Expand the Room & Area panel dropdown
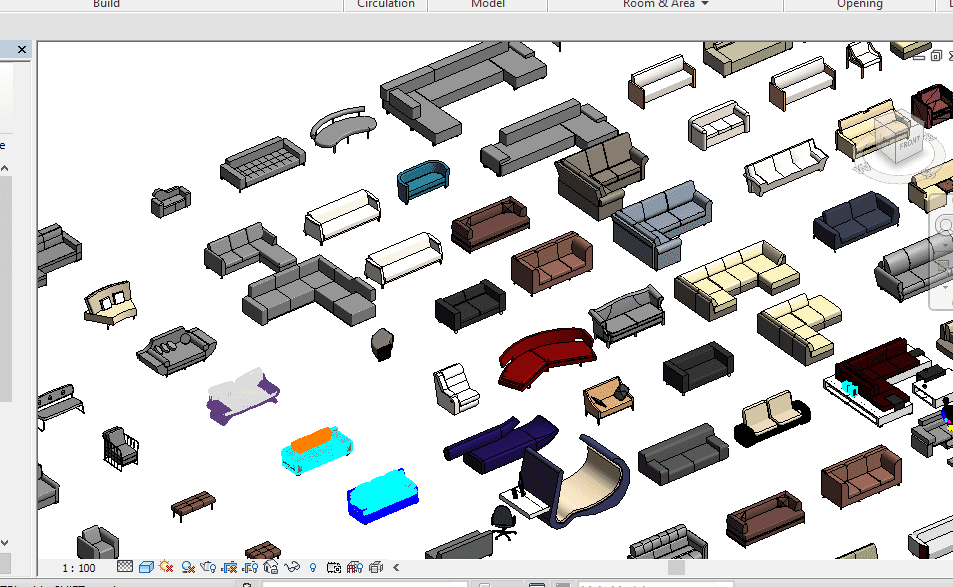Screen dimensions: 953x587 (705, 4)
